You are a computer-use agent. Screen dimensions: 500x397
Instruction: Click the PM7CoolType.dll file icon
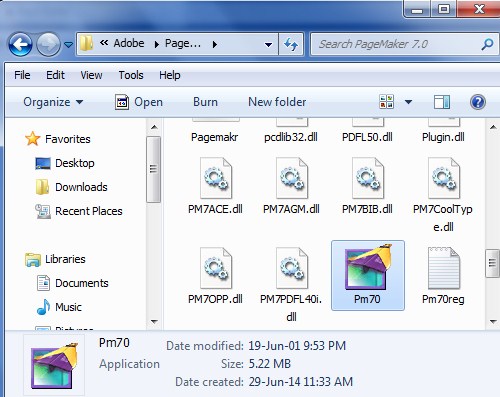444,178
